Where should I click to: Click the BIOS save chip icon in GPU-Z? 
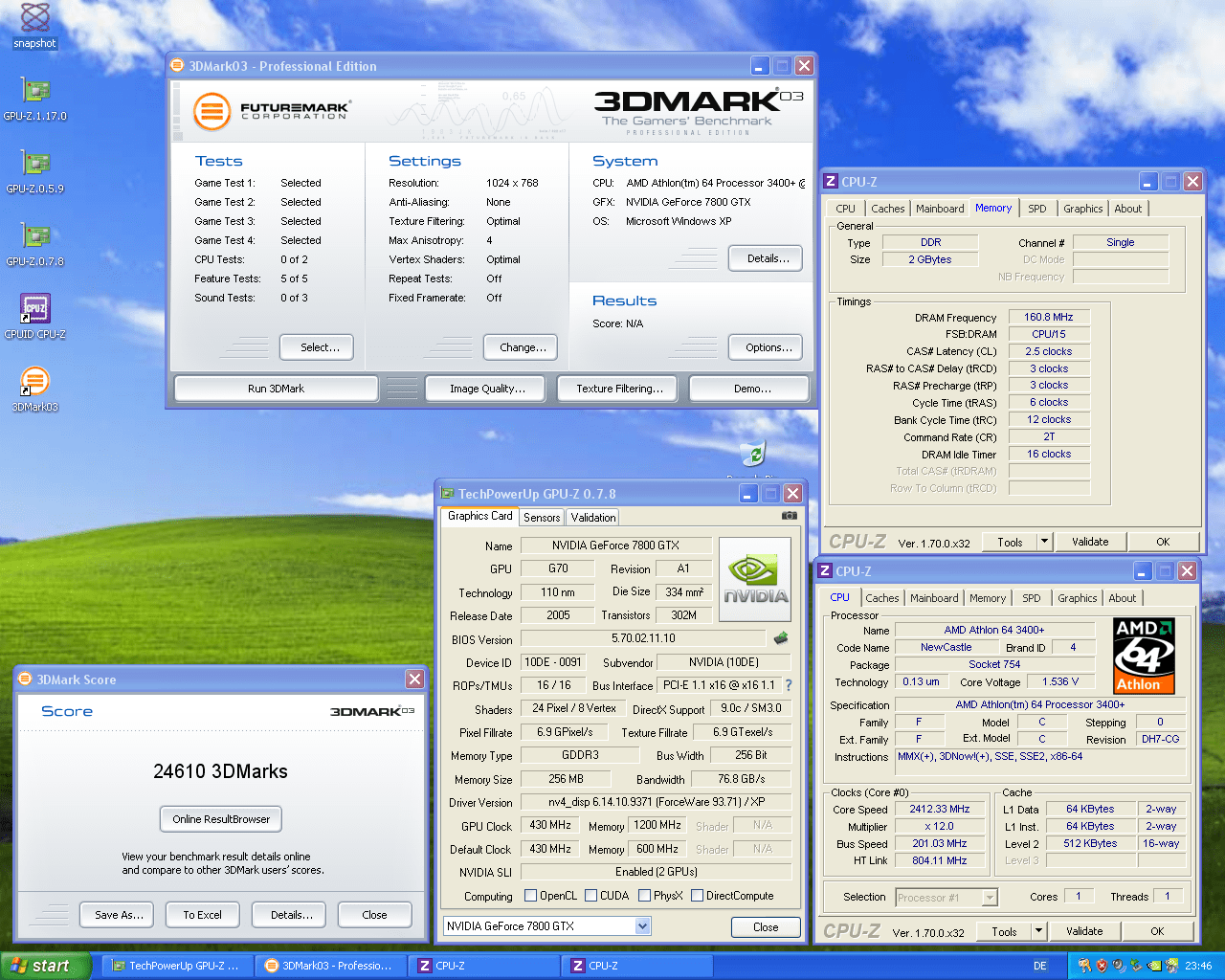[781, 638]
